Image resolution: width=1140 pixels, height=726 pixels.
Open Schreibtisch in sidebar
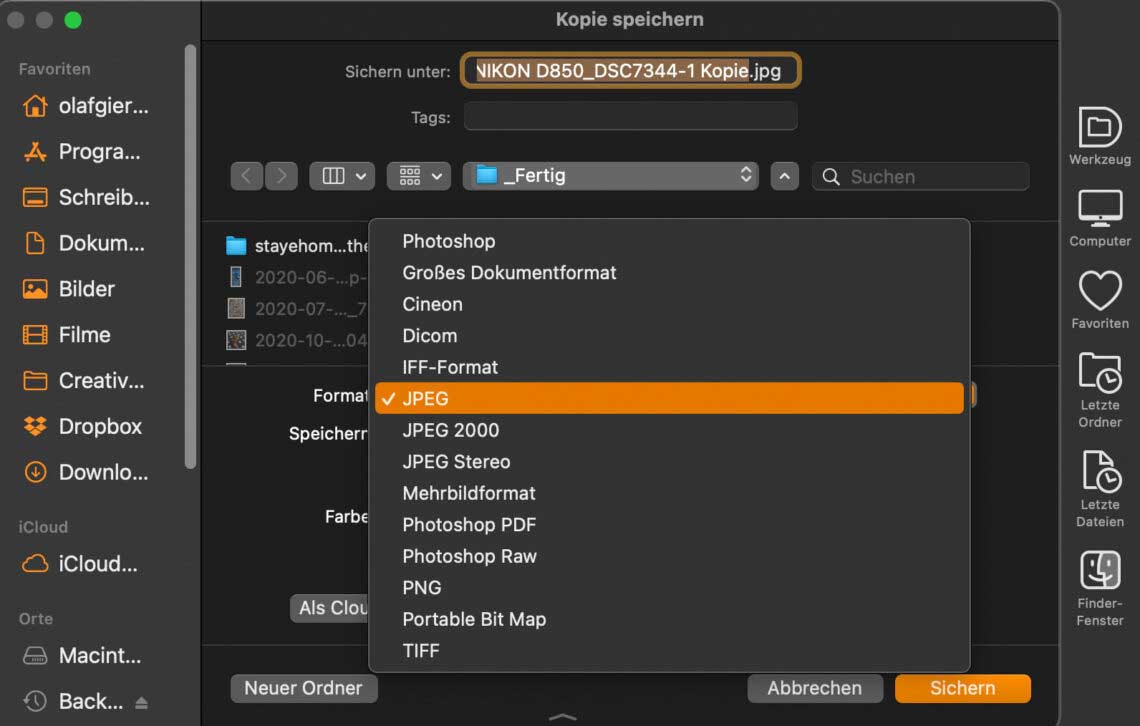point(86,198)
